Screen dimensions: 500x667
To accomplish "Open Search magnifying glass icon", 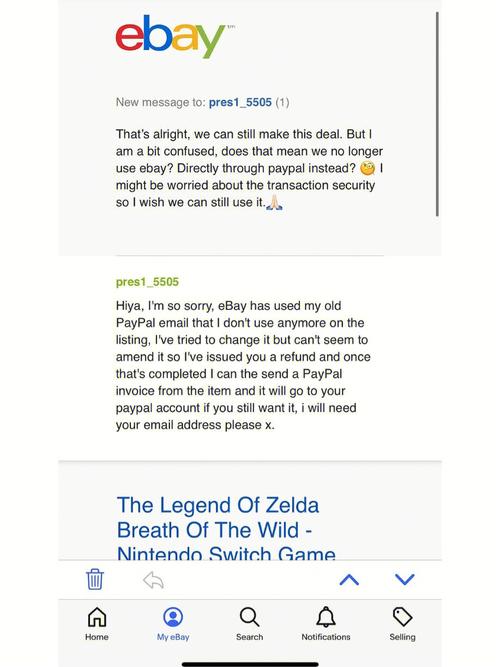I will click(249, 617).
